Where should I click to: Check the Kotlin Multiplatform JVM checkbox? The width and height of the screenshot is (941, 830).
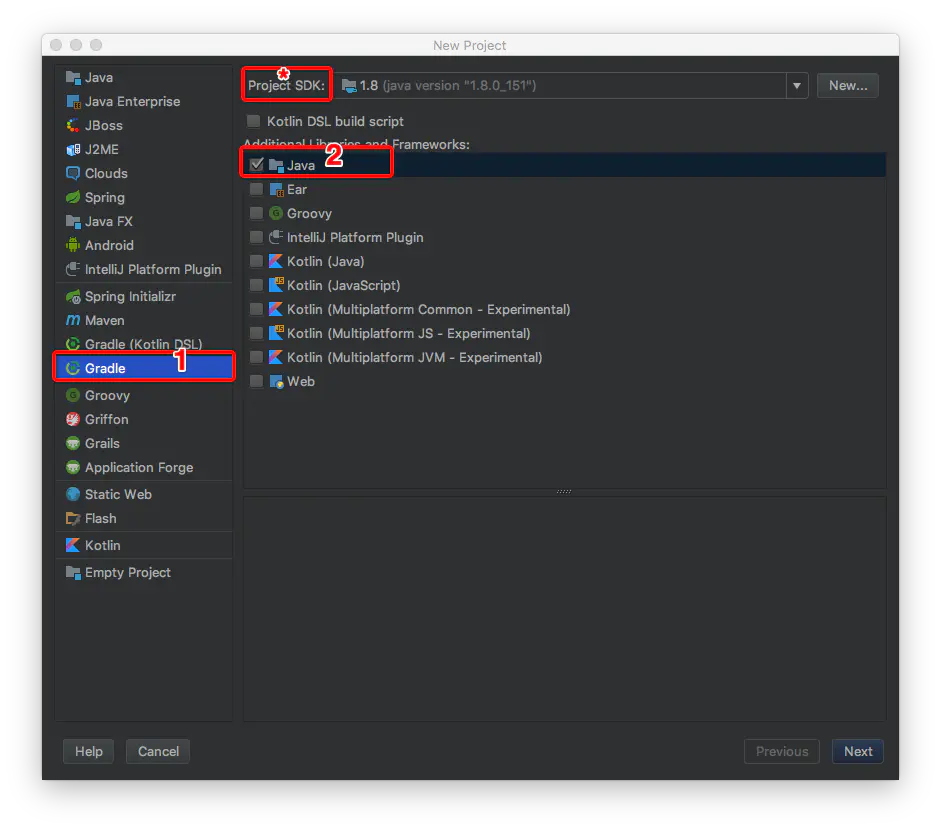point(257,358)
